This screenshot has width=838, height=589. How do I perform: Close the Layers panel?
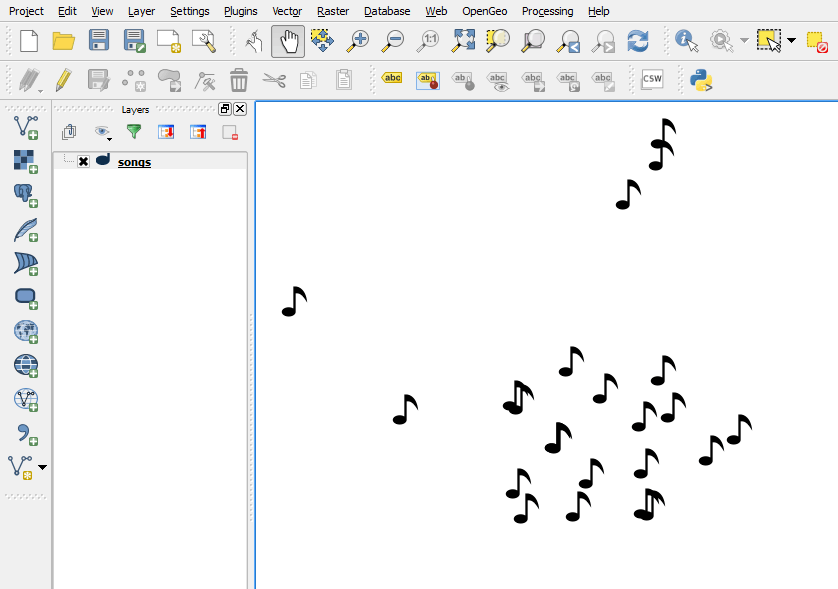240,109
